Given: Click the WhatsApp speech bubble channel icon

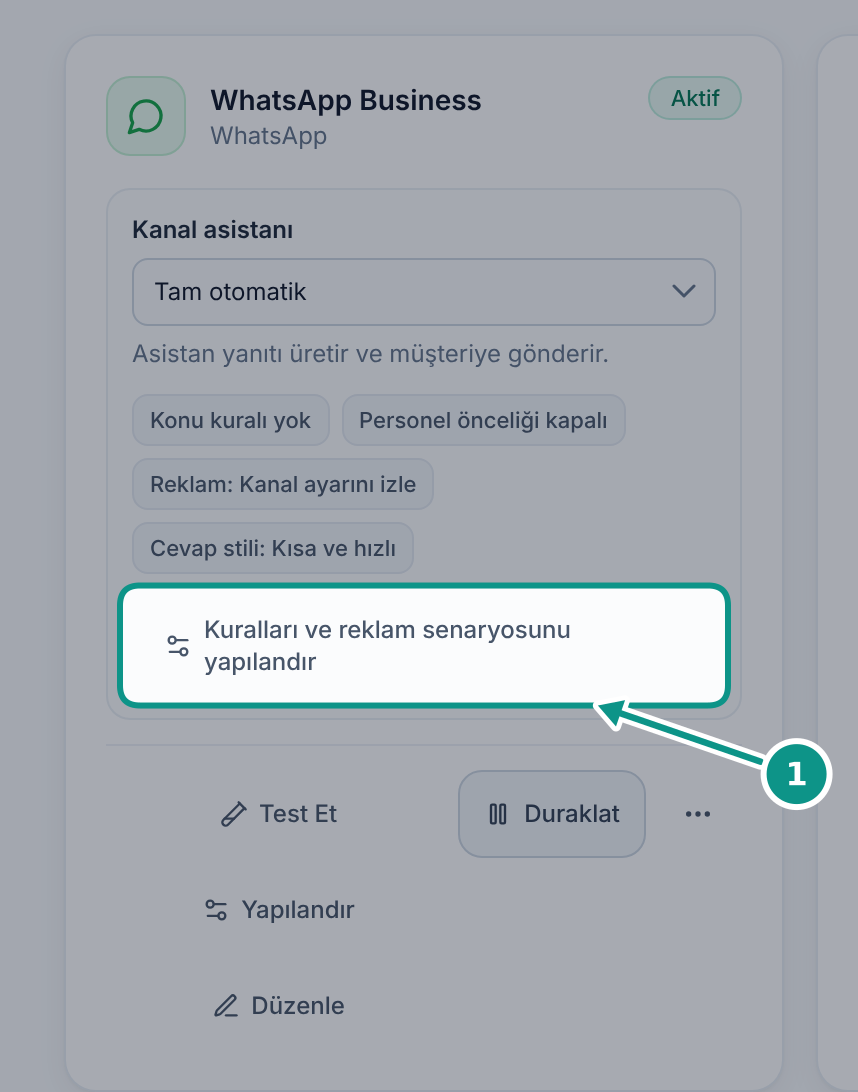Looking at the screenshot, I should click(x=146, y=116).
